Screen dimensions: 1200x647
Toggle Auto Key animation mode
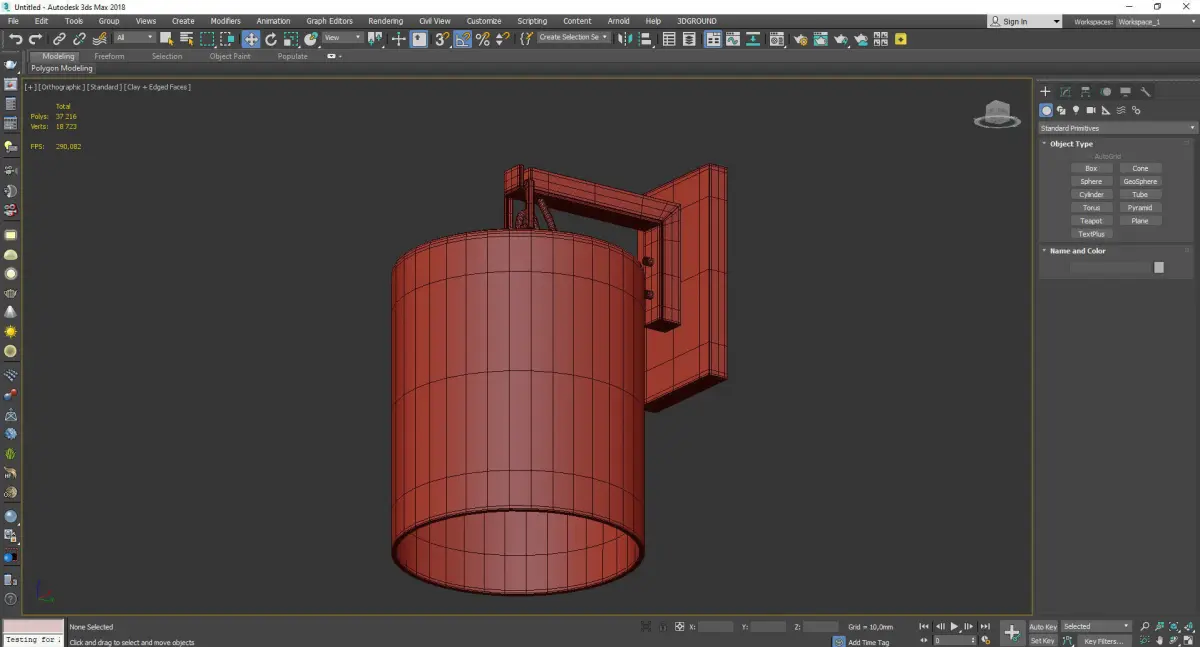click(1042, 627)
